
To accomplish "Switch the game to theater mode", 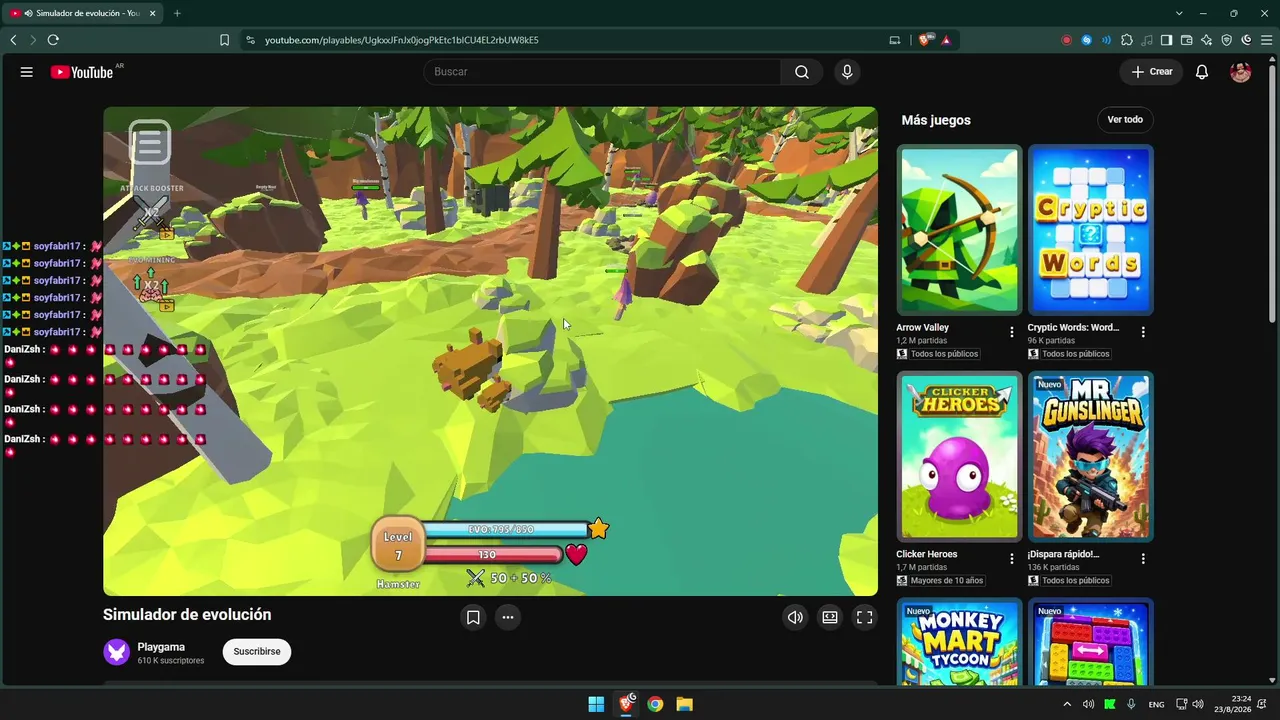I will click(x=830, y=617).
